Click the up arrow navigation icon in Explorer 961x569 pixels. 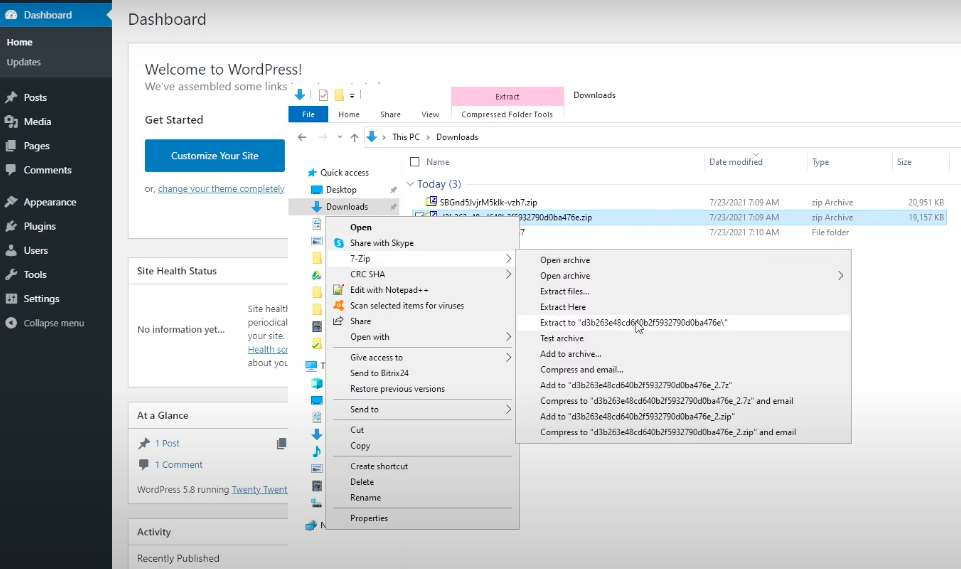click(353, 137)
